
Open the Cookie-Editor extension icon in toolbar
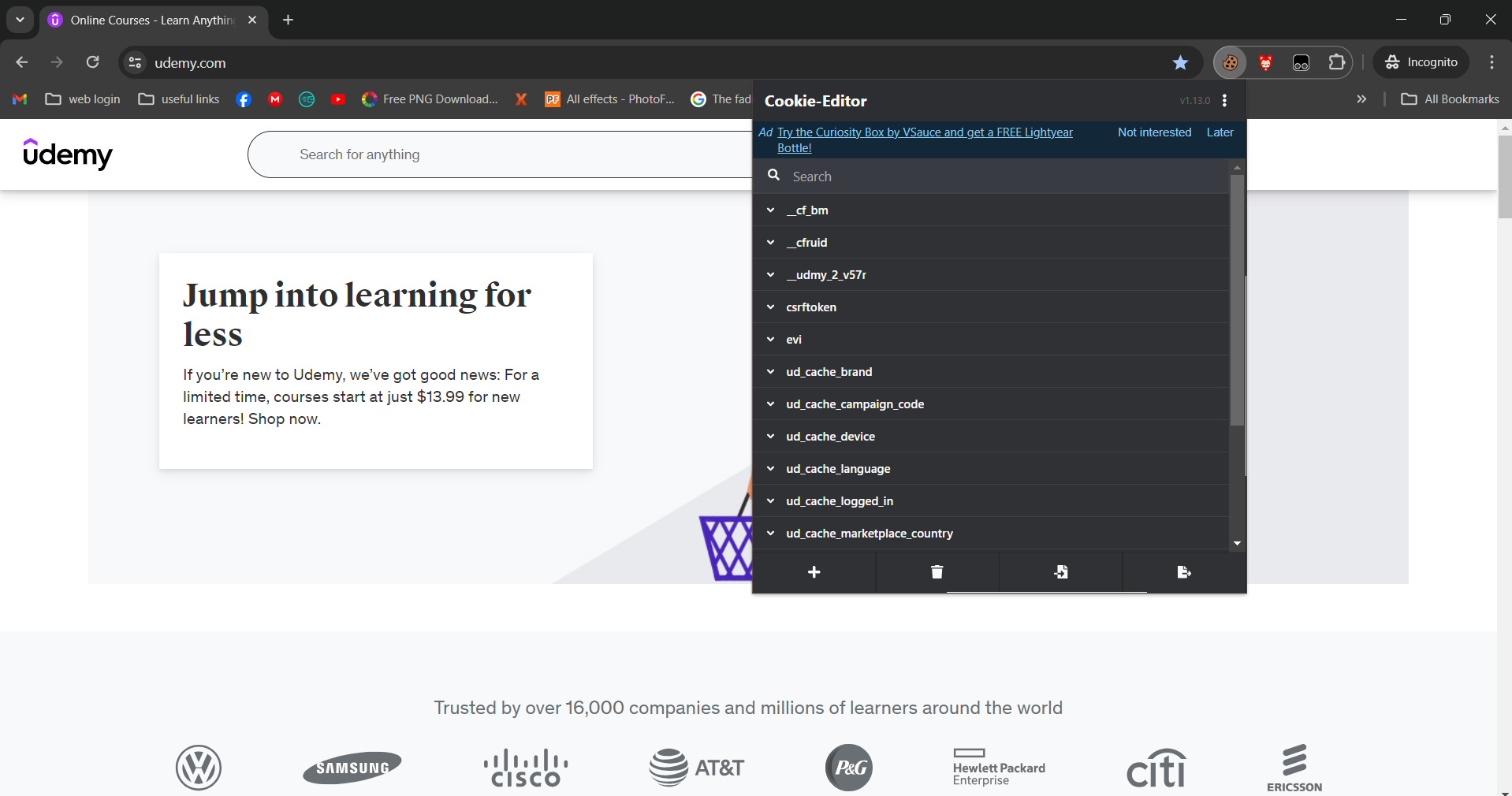[x=1230, y=62]
